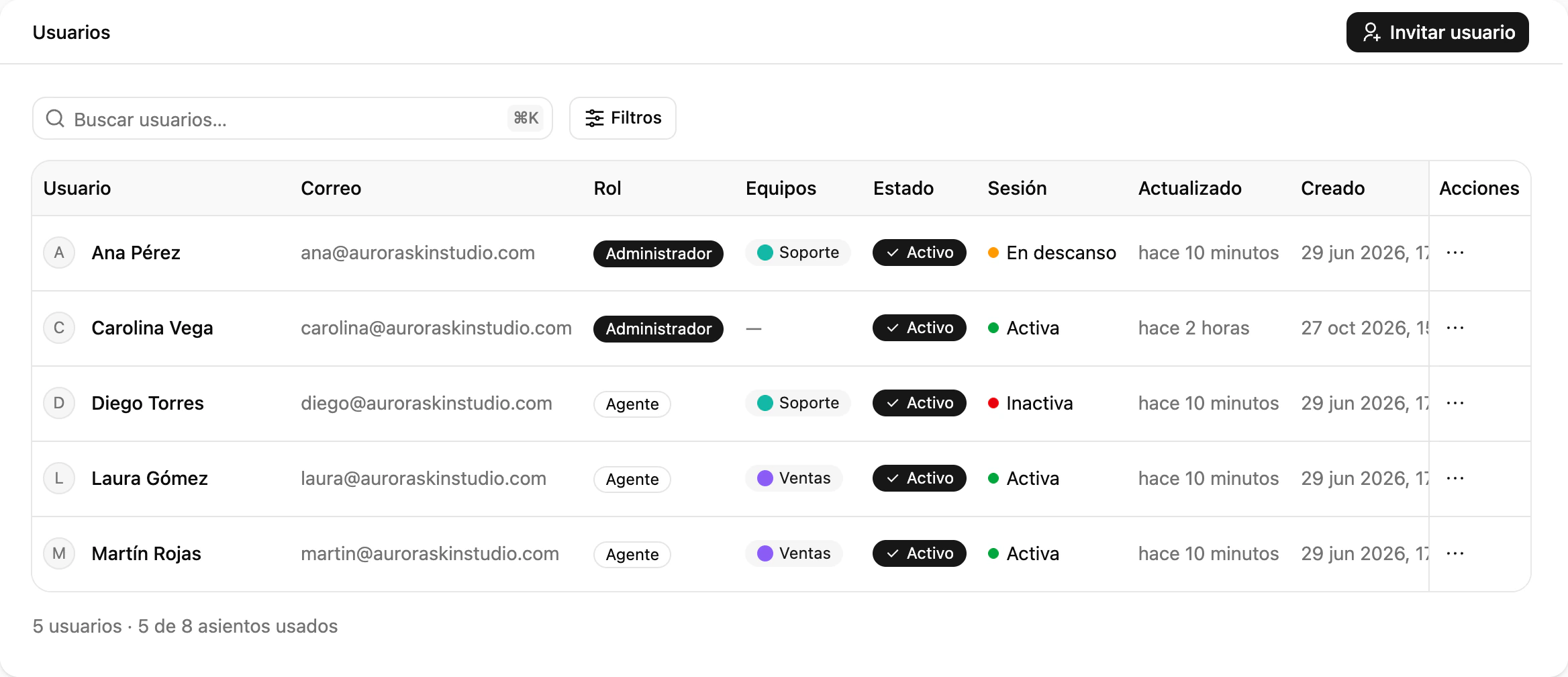Open actions menu for Diego Torres

(1455, 403)
